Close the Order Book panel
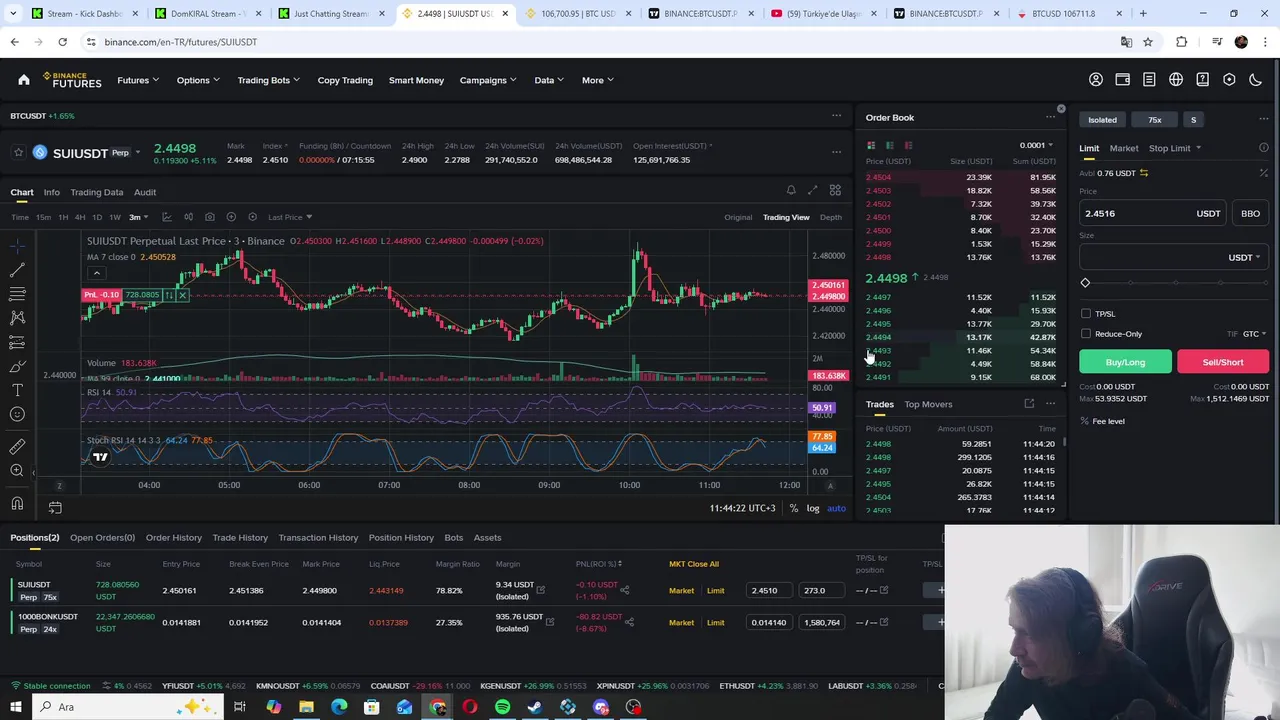The image size is (1280, 720). point(1061,108)
